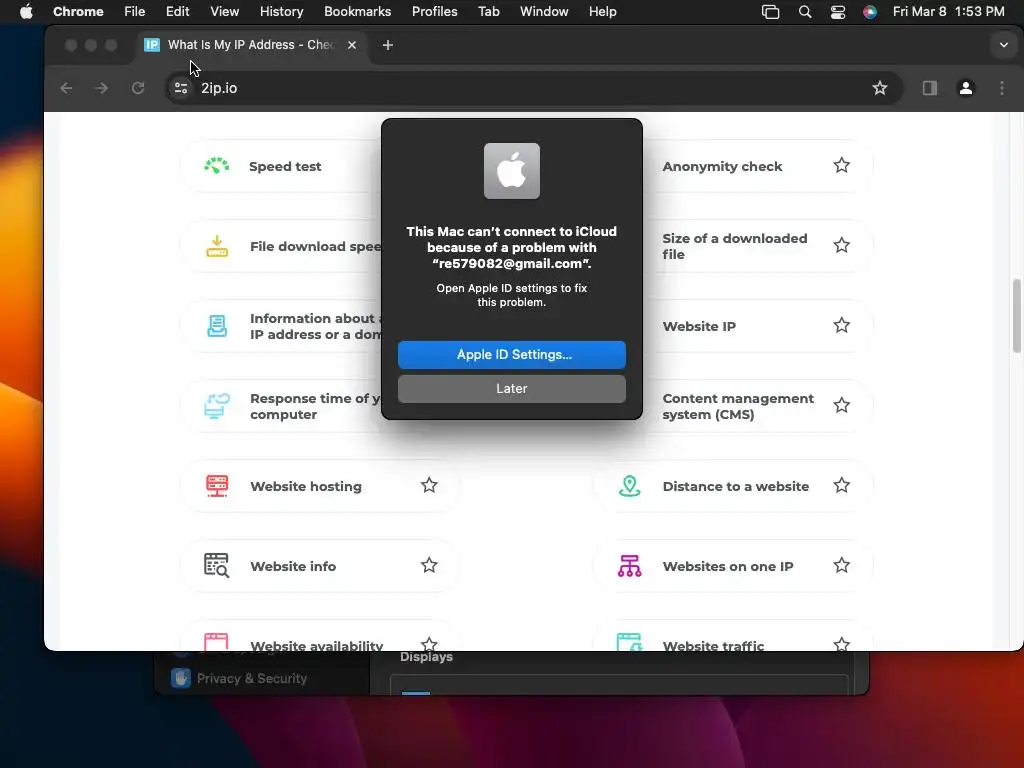Star the Distance to a website item
Screen dimensions: 1024x768
[x=842, y=485]
